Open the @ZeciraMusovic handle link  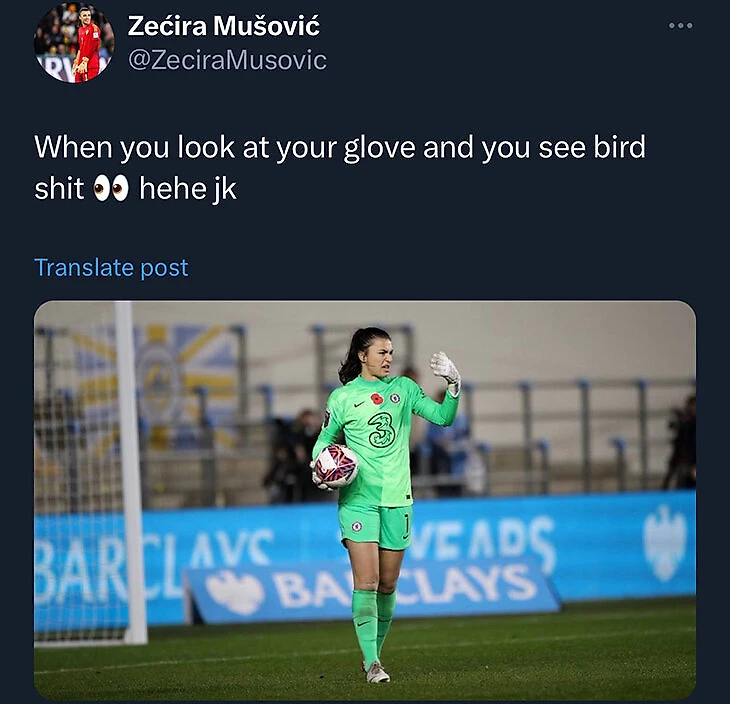click(x=227, y=61)
